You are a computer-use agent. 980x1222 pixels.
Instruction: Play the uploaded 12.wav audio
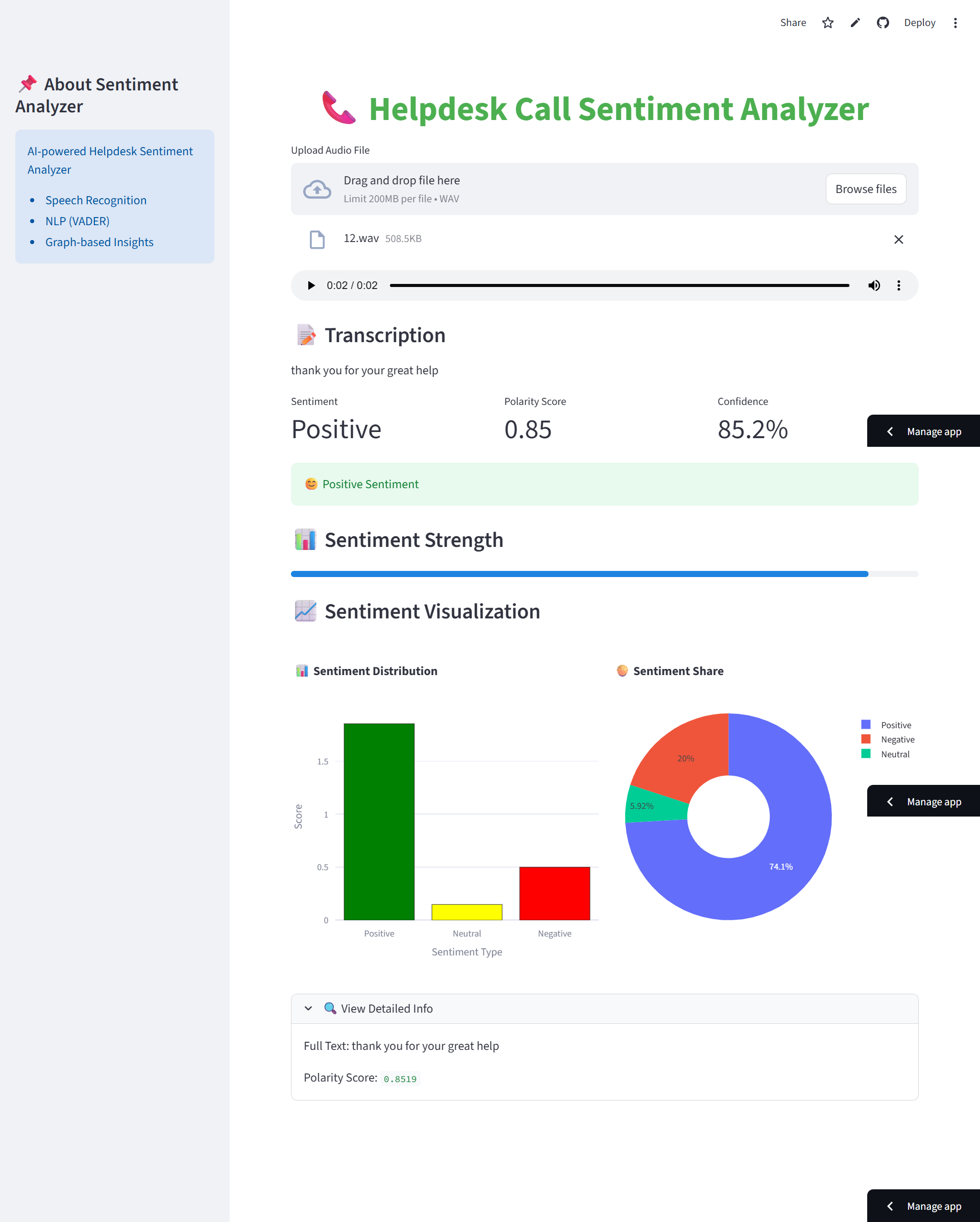(310, 285)
